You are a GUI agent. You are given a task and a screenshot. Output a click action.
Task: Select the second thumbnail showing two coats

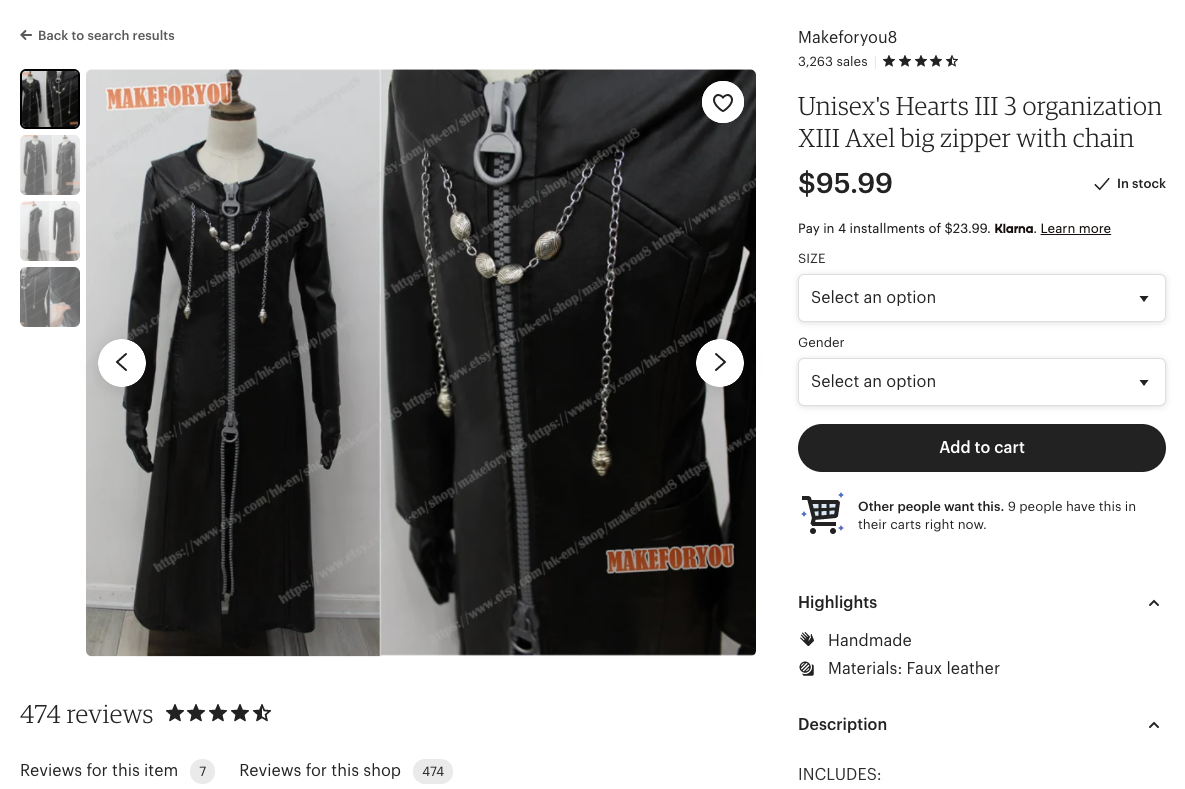(x=50, y=165)
